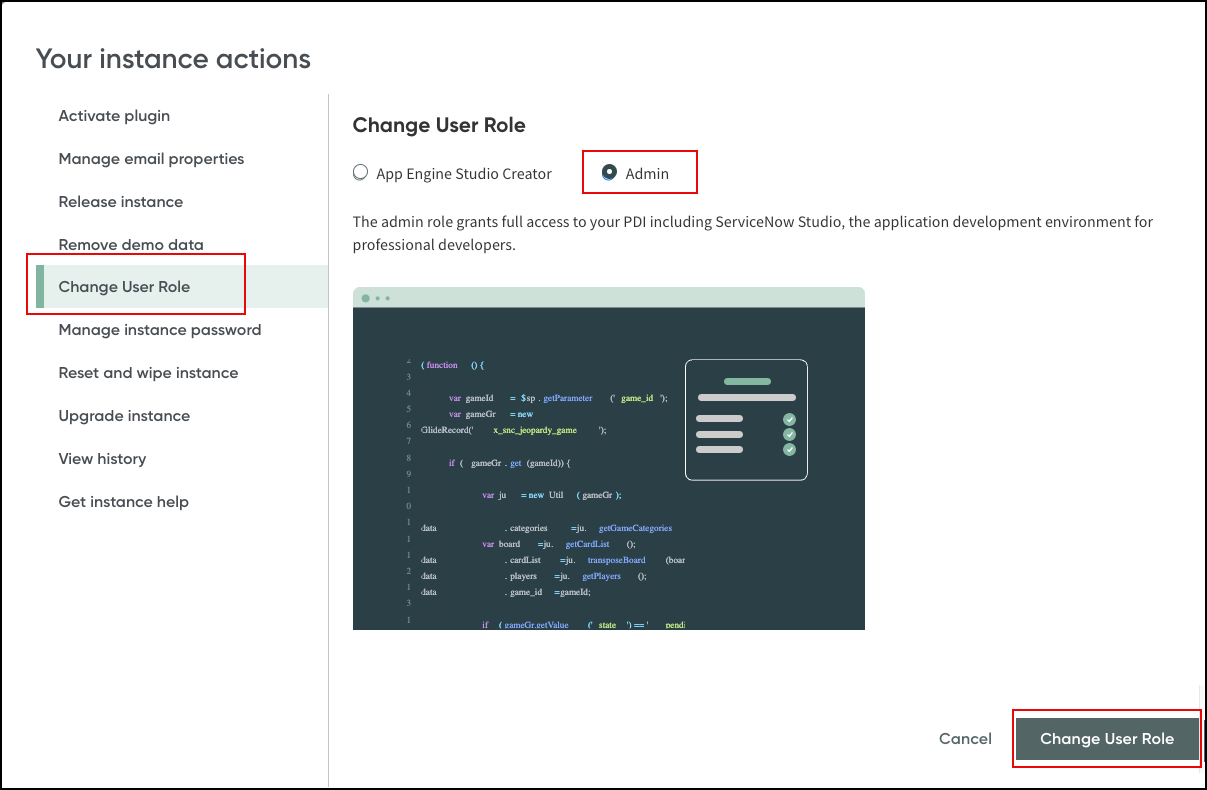The width and height of the screenshot is (1207, 790).
Task: Cancel the instance action dialog
Action: (x=965, y=739)
